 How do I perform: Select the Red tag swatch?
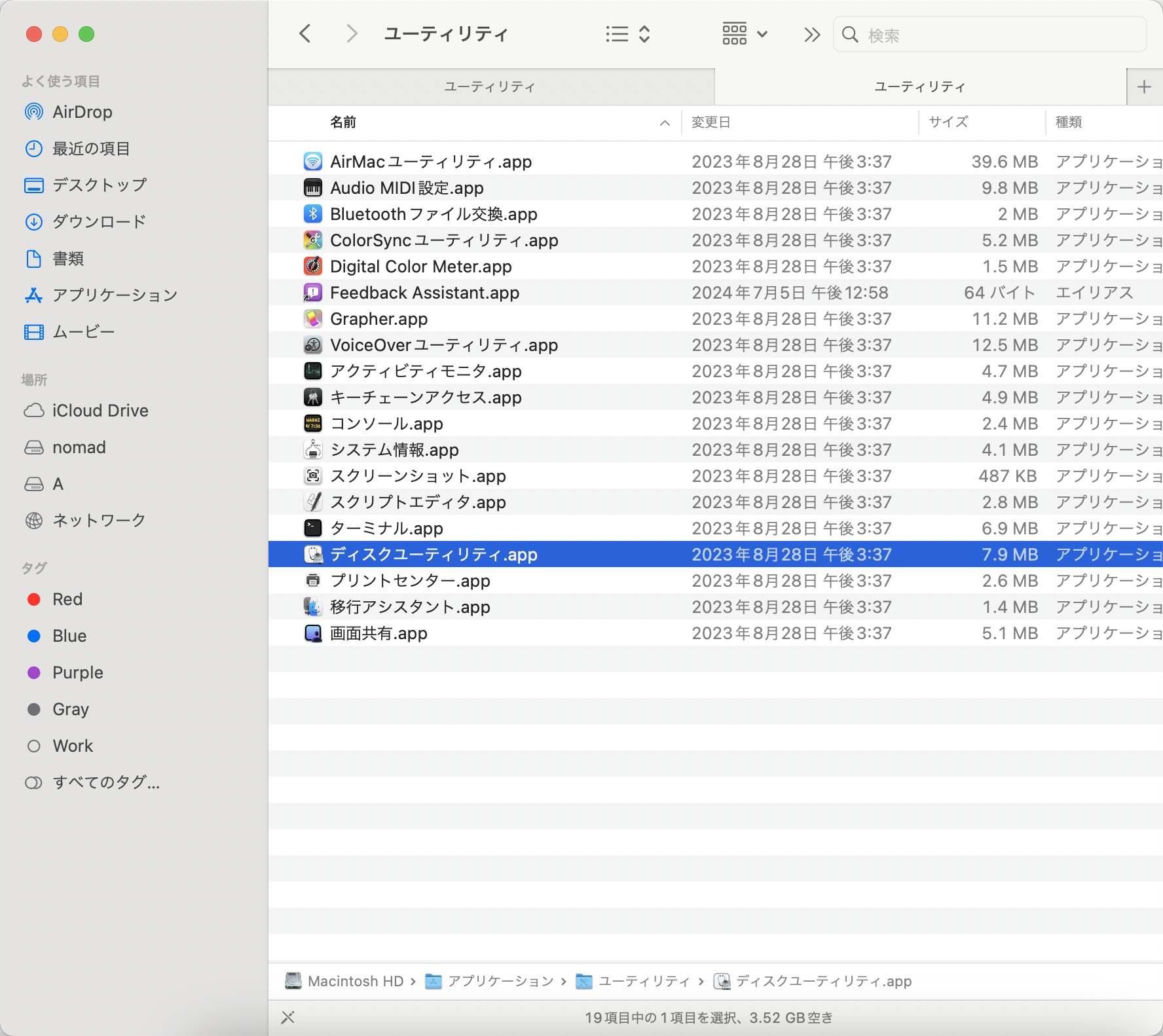pyautogui.click(x=33, y=599)
